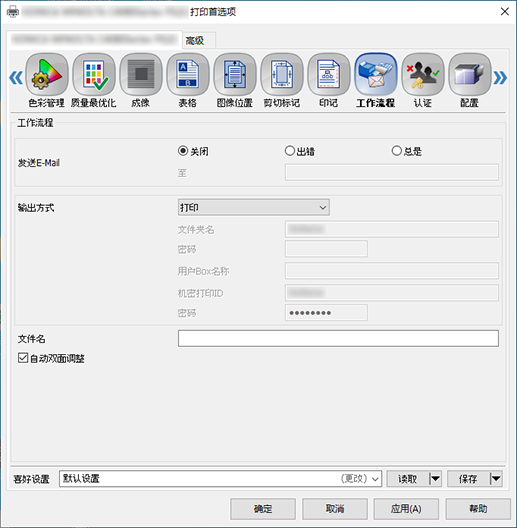Expand the 读取 button dropdown arrow

[435, 478]
